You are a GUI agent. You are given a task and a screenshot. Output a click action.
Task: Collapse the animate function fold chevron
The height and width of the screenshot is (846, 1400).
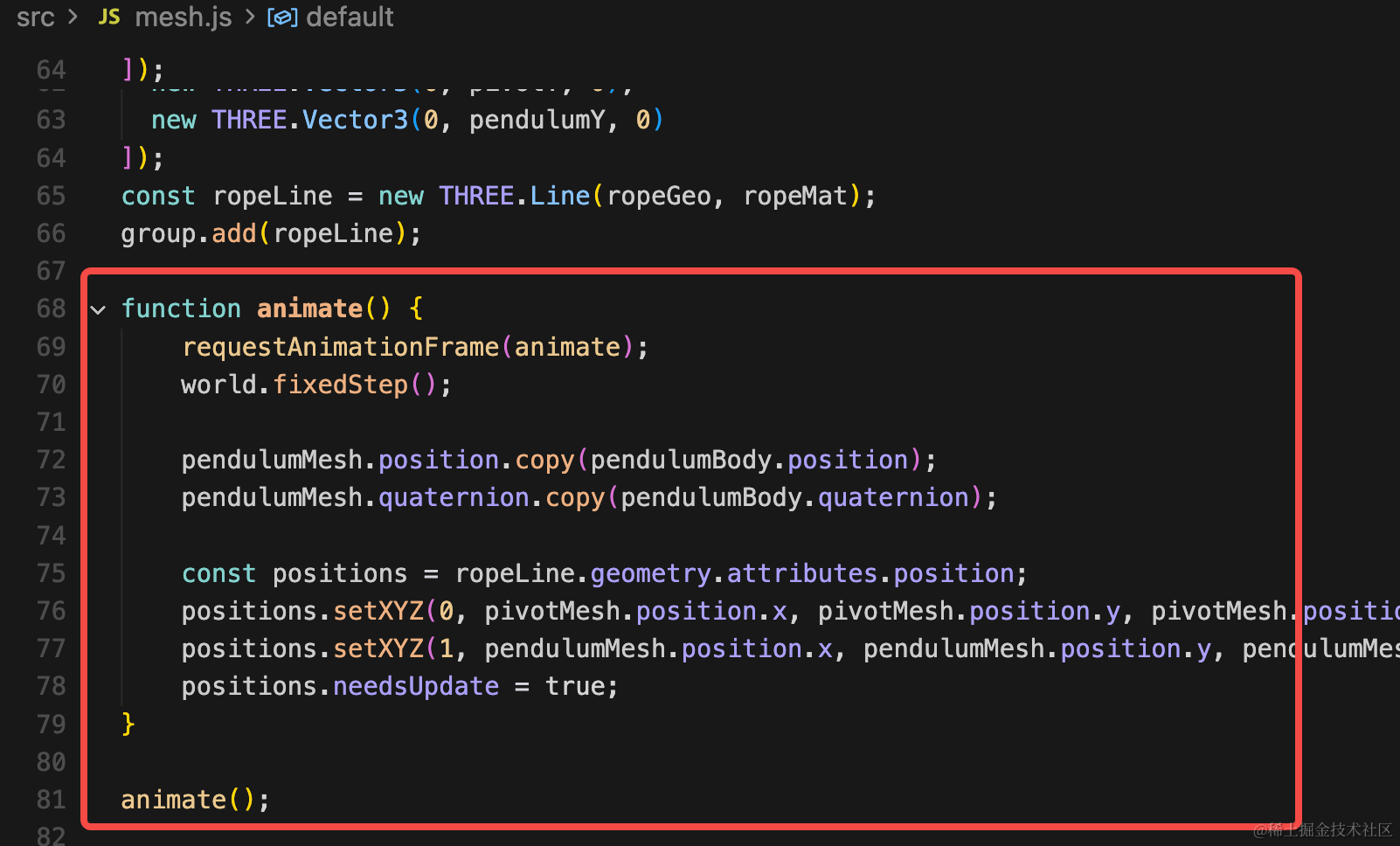click(x=98, y=309)
